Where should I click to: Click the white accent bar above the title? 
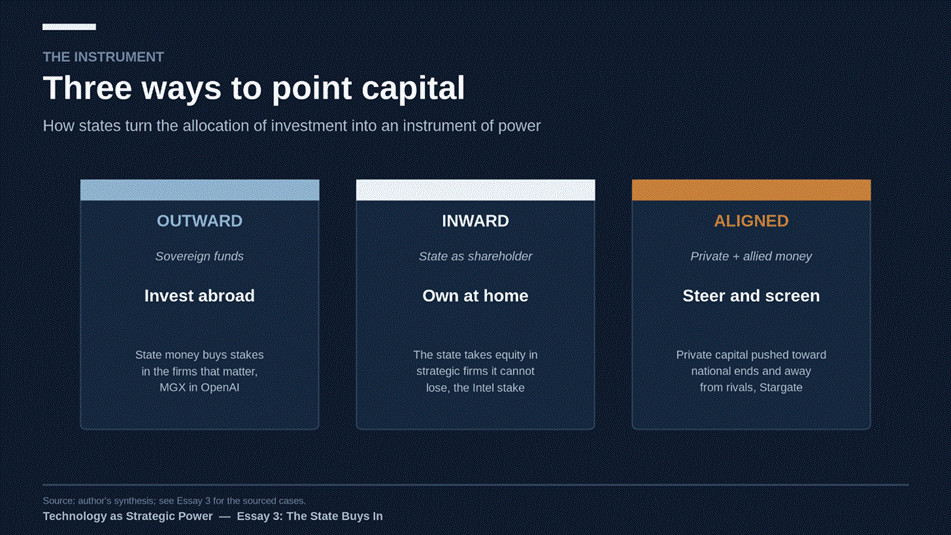69,27
